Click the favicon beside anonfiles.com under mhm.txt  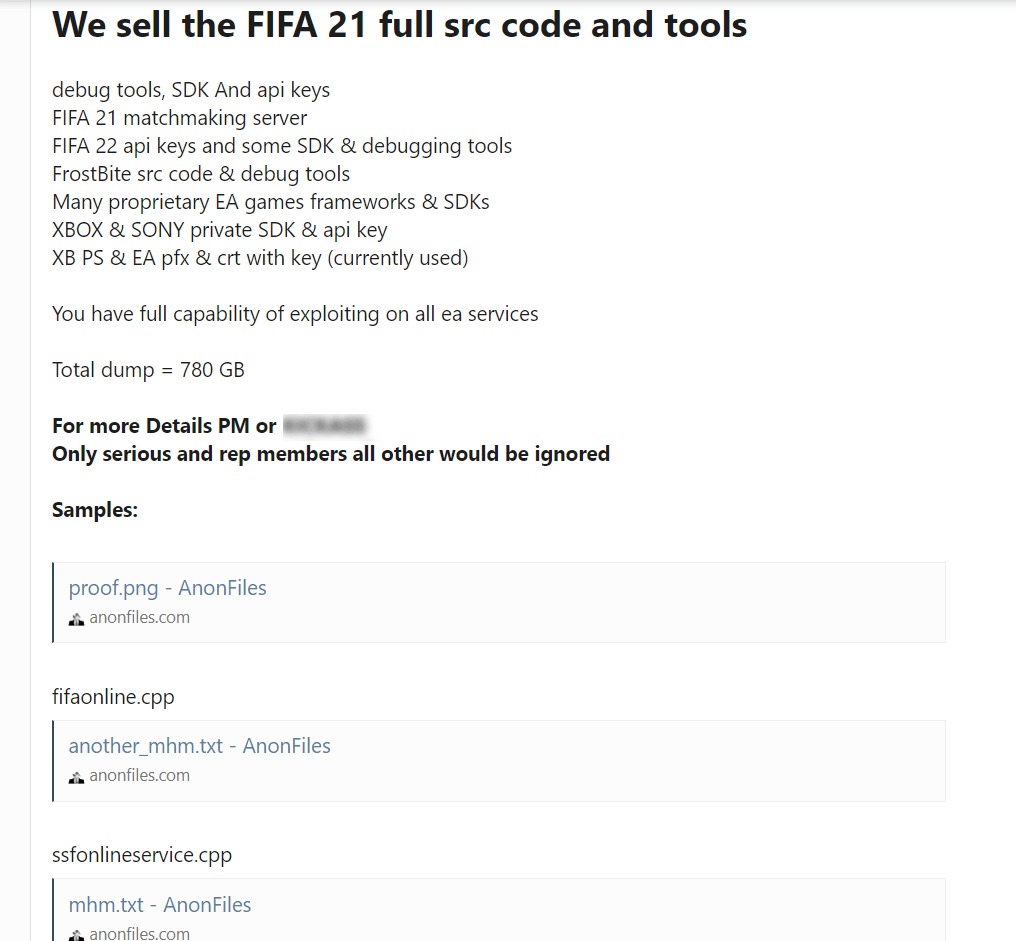tap(77, 933)
